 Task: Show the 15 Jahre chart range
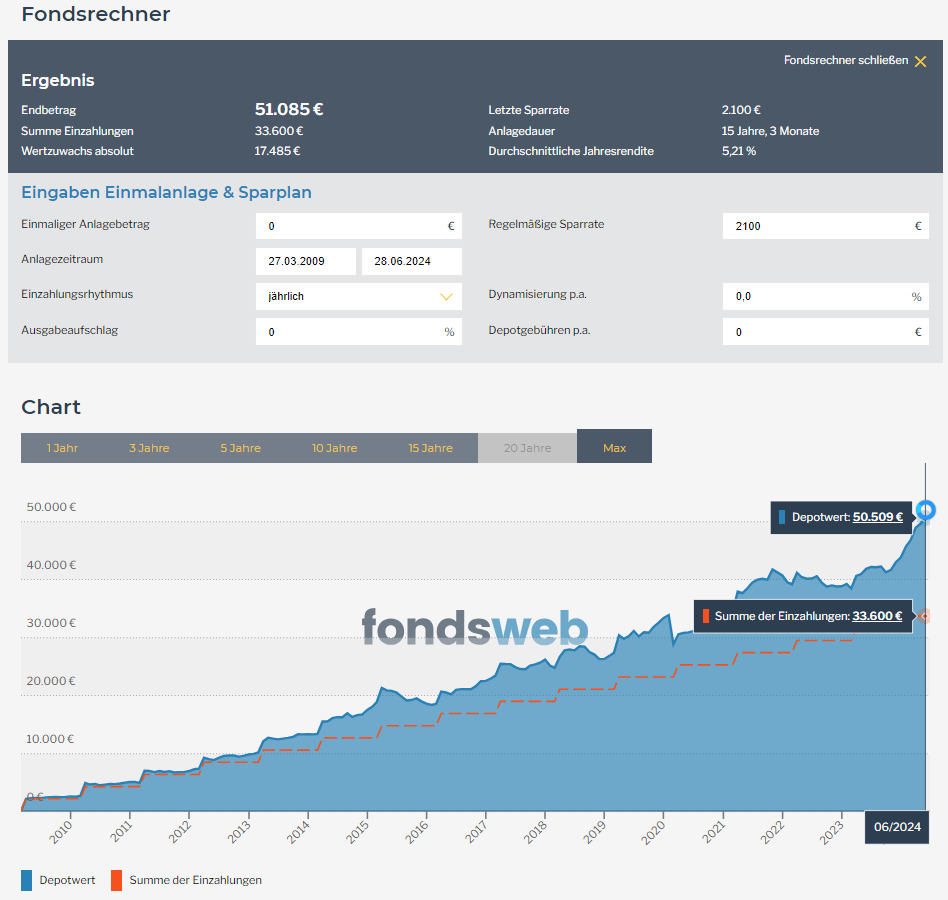tap(430, 447)
